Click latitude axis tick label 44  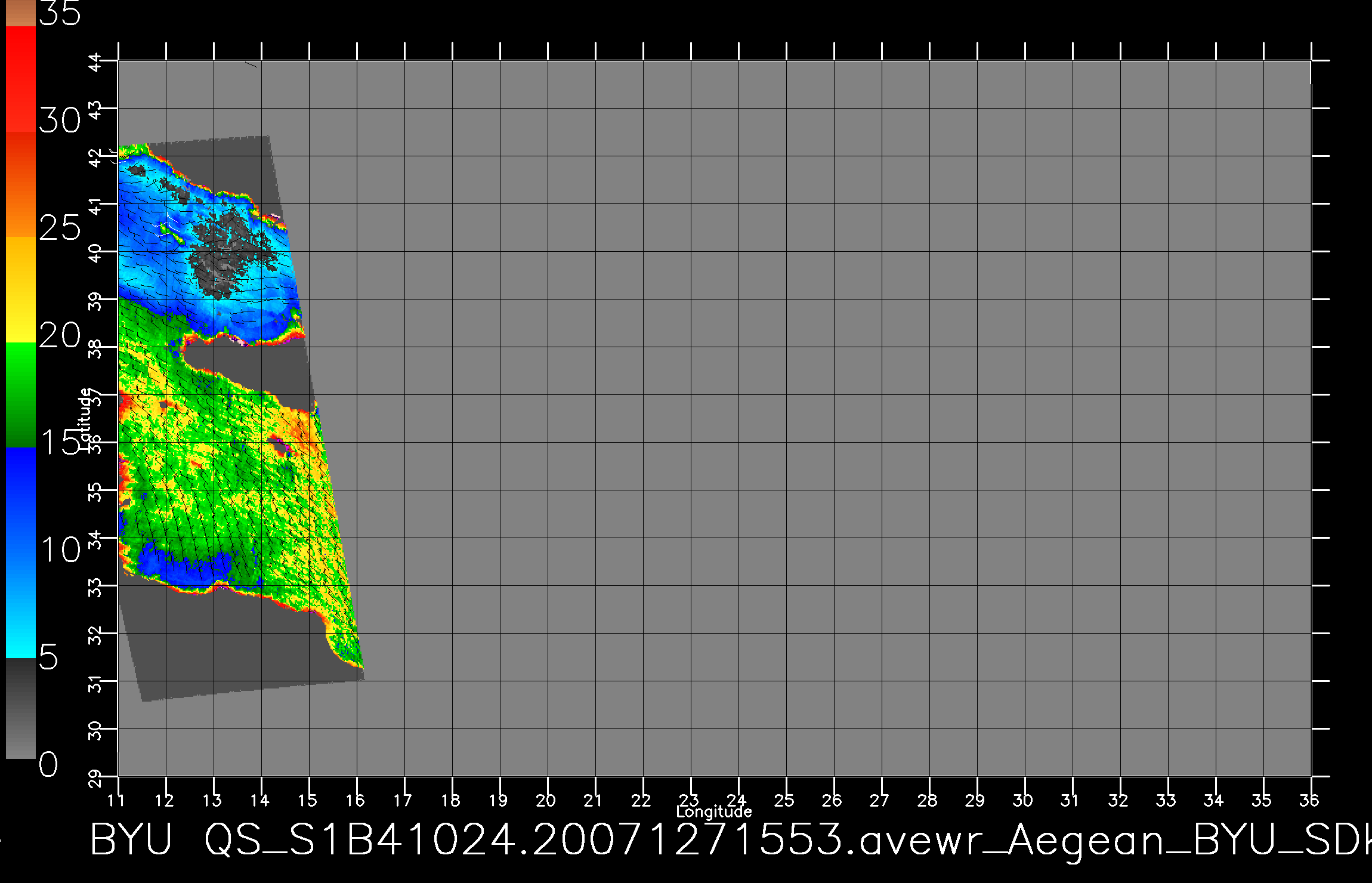pyautogui.click(x=95, y=62)
